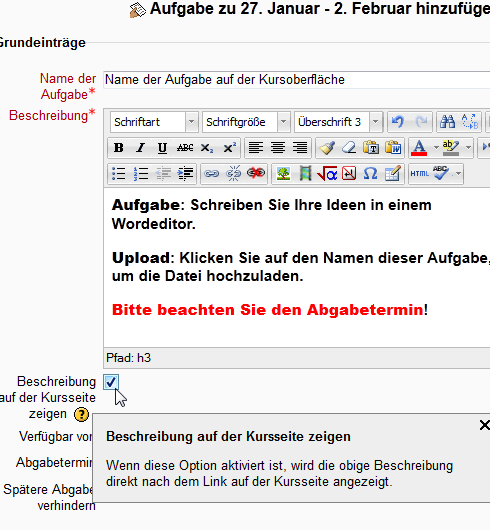The width and height of the screenshot is (490, 530).
Task: Insert an unordered bullet list
Action: pyautogui.click(x=119, y=174)
